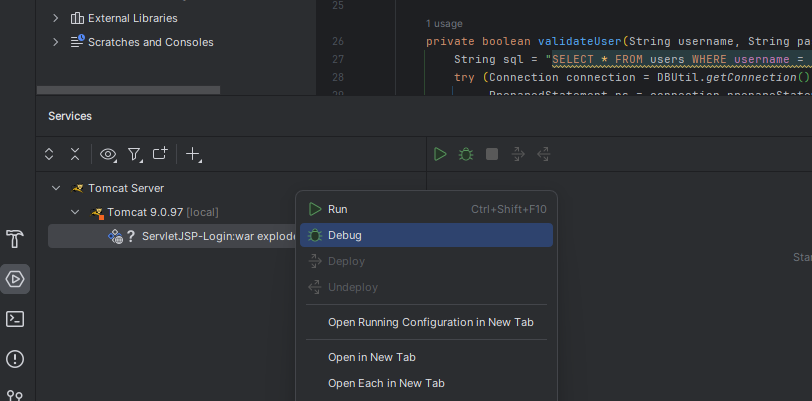Click the green Run icon in the Services toolbar
The height and width of the screenshot is (401, 812).
pos(440,154)
